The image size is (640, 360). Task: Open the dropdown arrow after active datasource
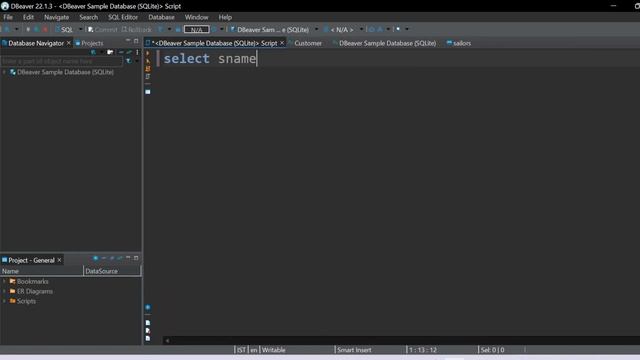[x=316, y=29]
